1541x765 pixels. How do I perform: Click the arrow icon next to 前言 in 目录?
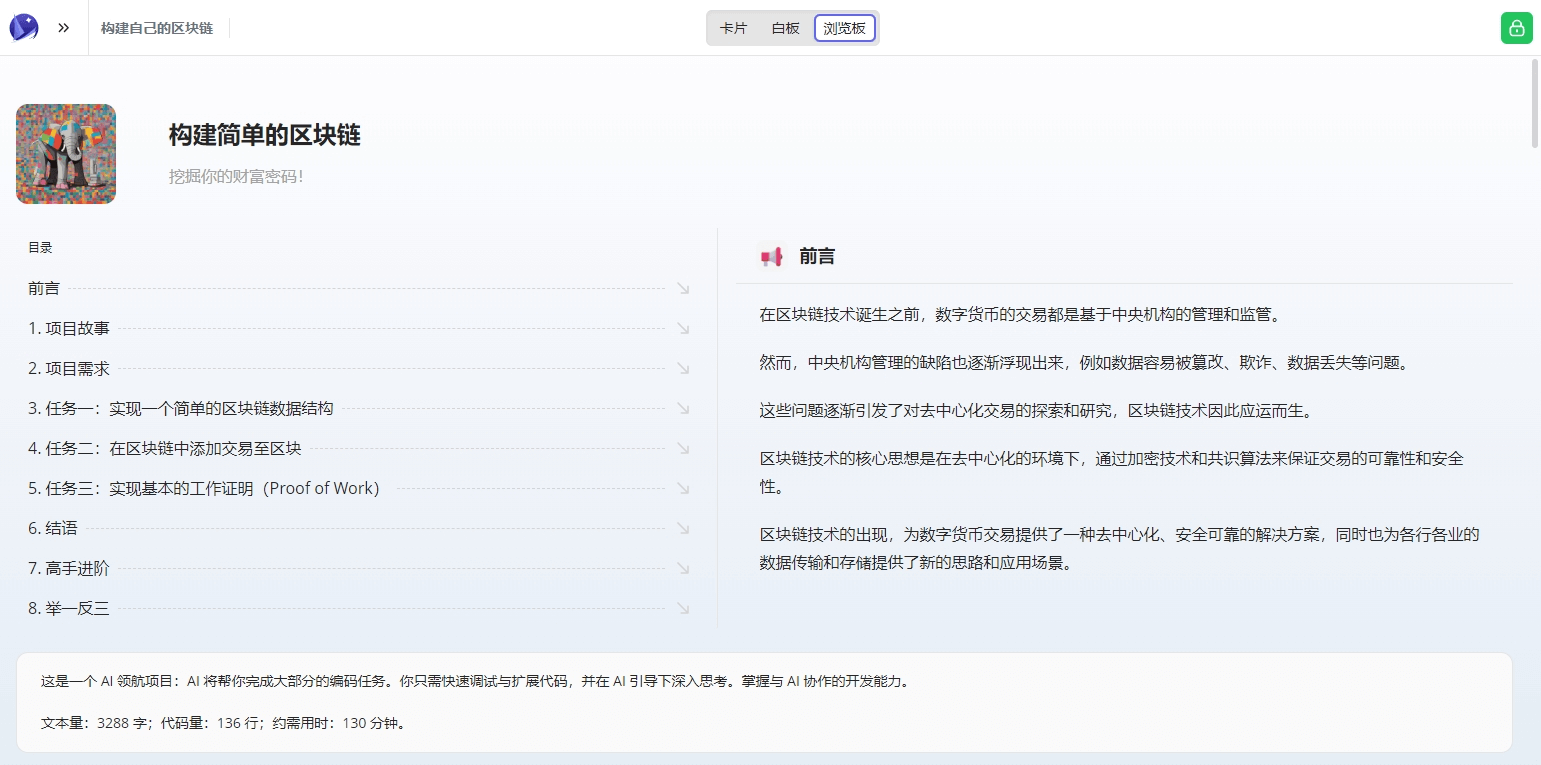(x=683, y=288)
